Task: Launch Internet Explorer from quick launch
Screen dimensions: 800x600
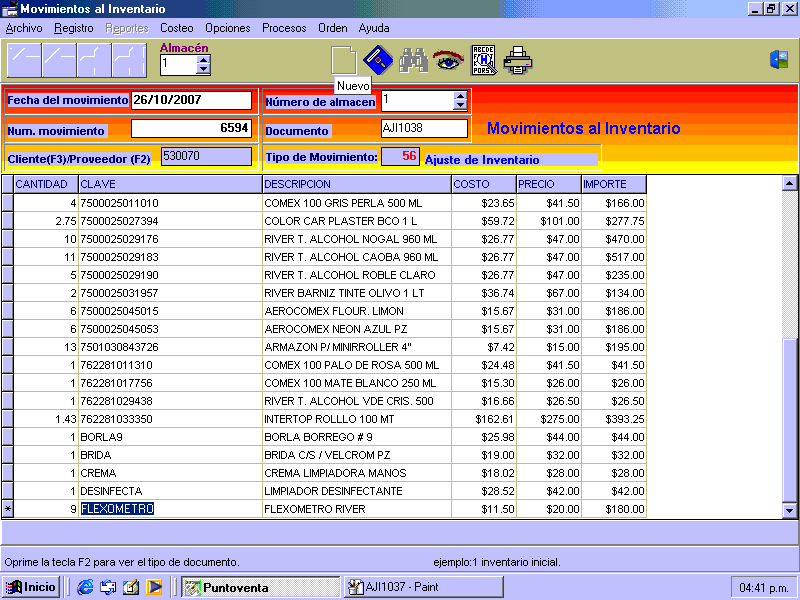Action: 85,587
